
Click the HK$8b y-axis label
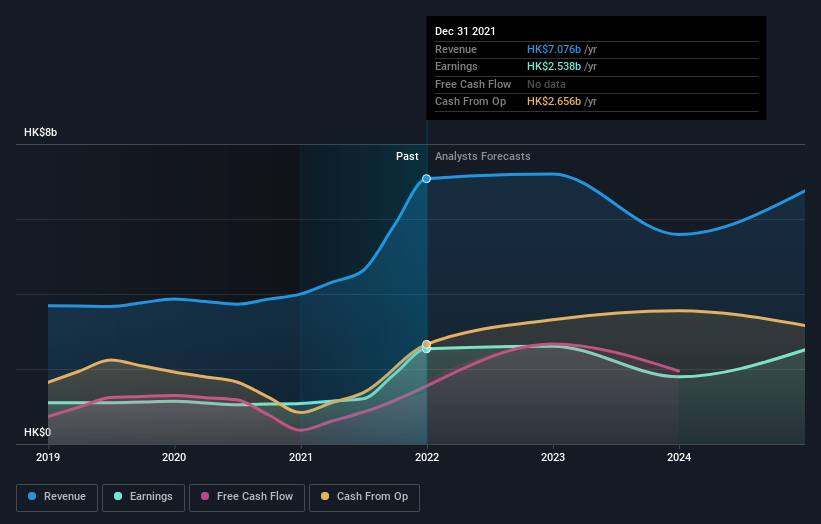click(40, 132)
